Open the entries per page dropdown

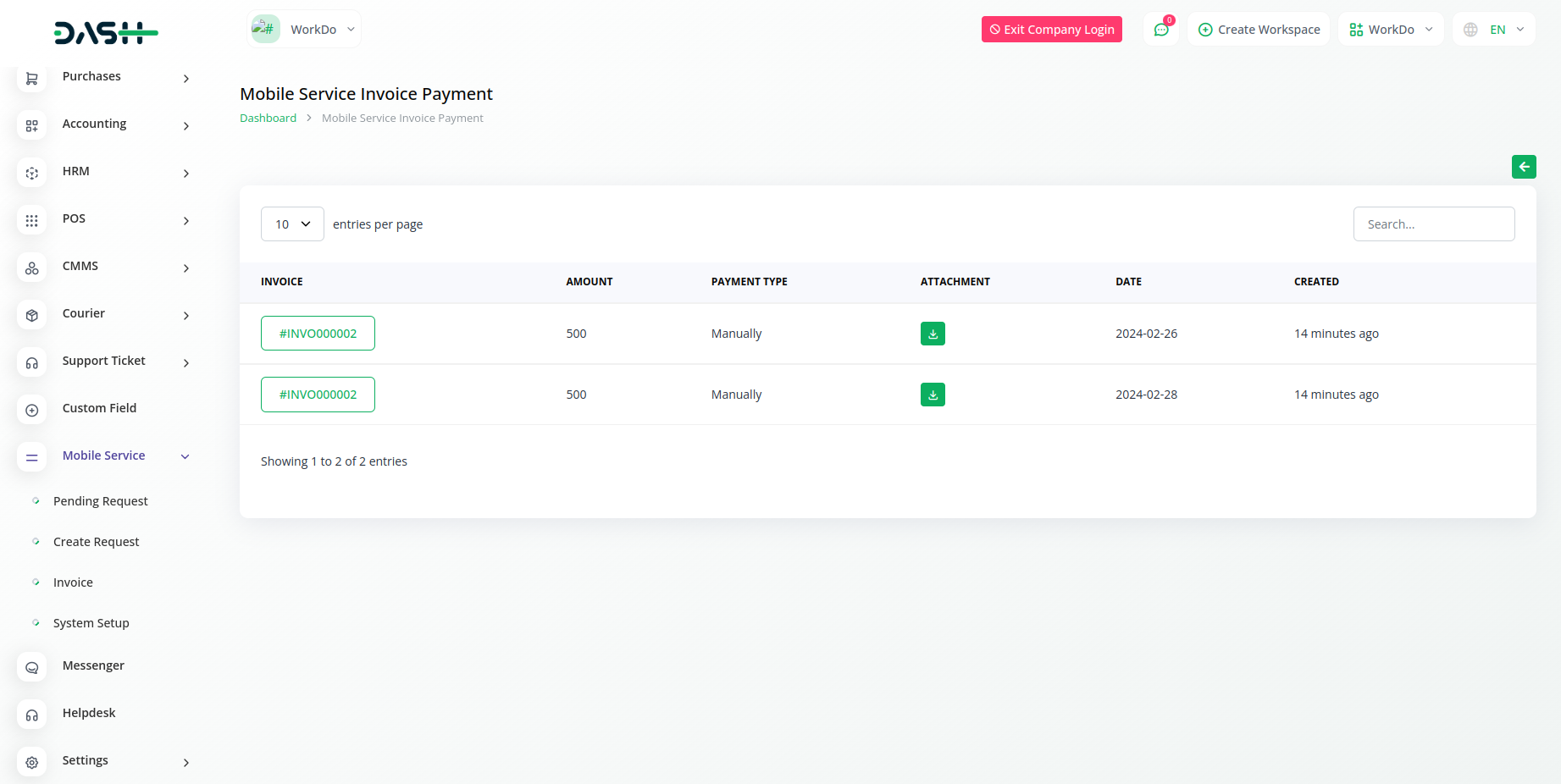292,224
